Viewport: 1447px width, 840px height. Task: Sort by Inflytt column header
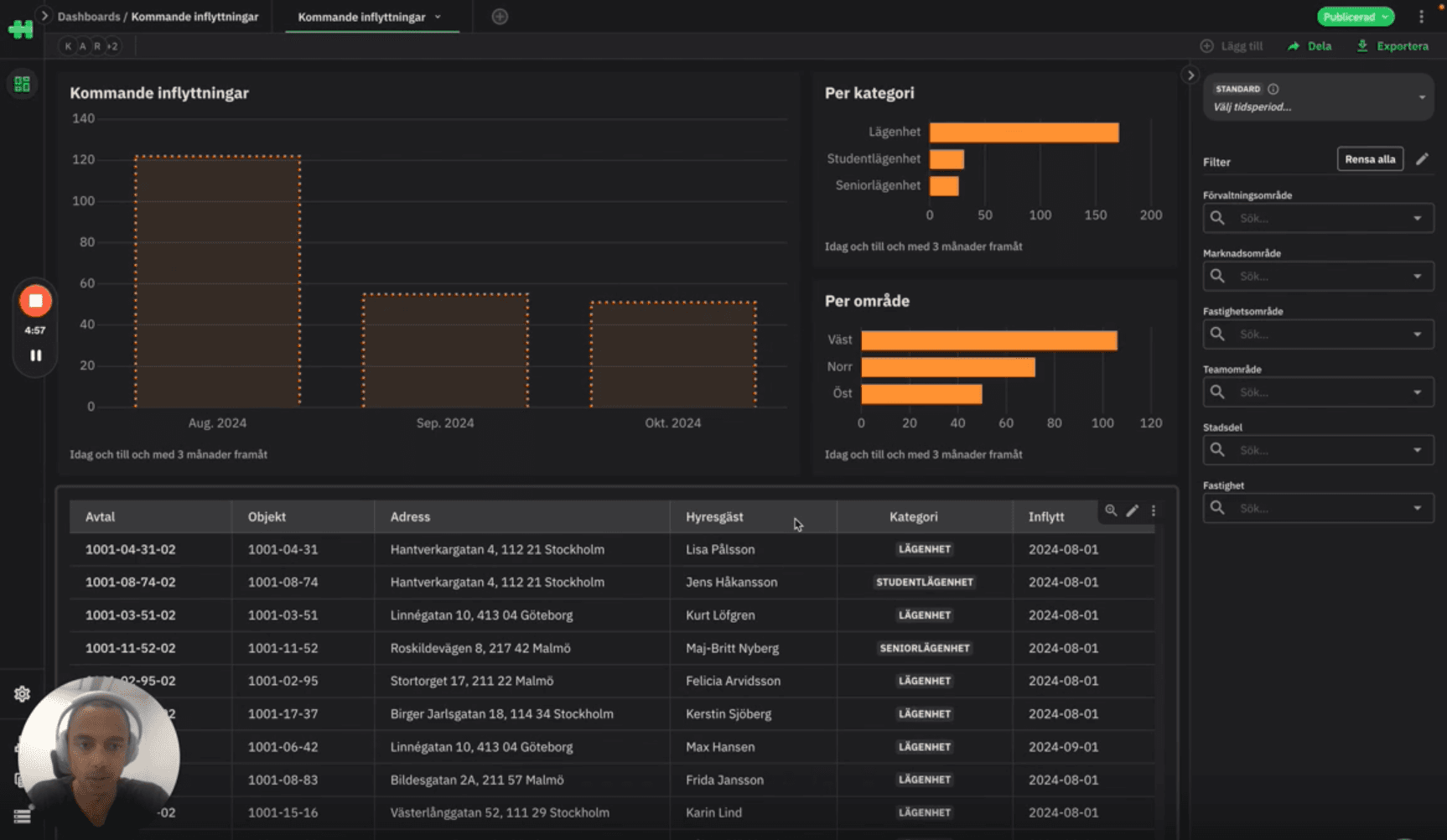(1046, 516)
